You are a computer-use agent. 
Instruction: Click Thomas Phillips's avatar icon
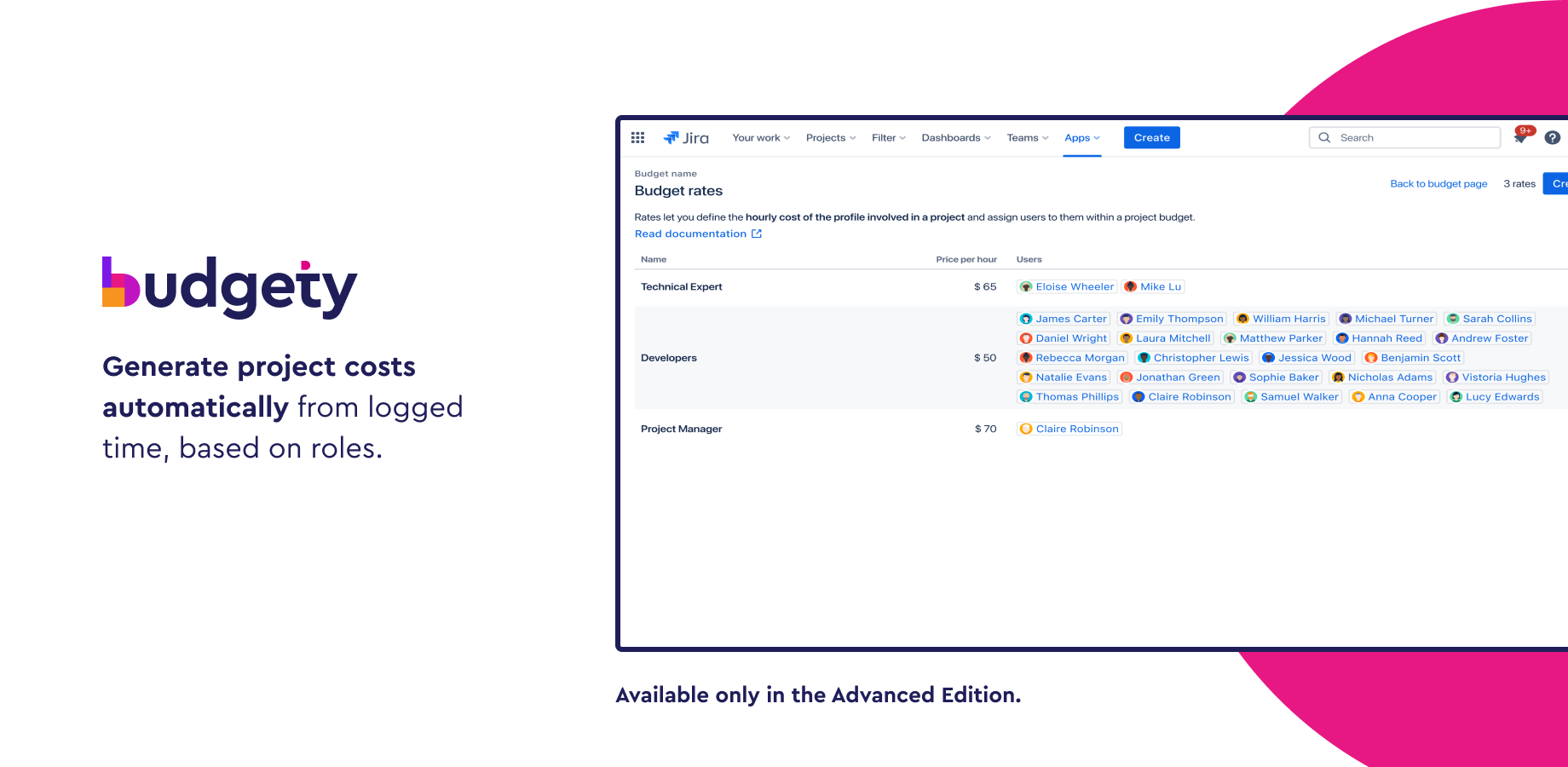click(1026, 397)
